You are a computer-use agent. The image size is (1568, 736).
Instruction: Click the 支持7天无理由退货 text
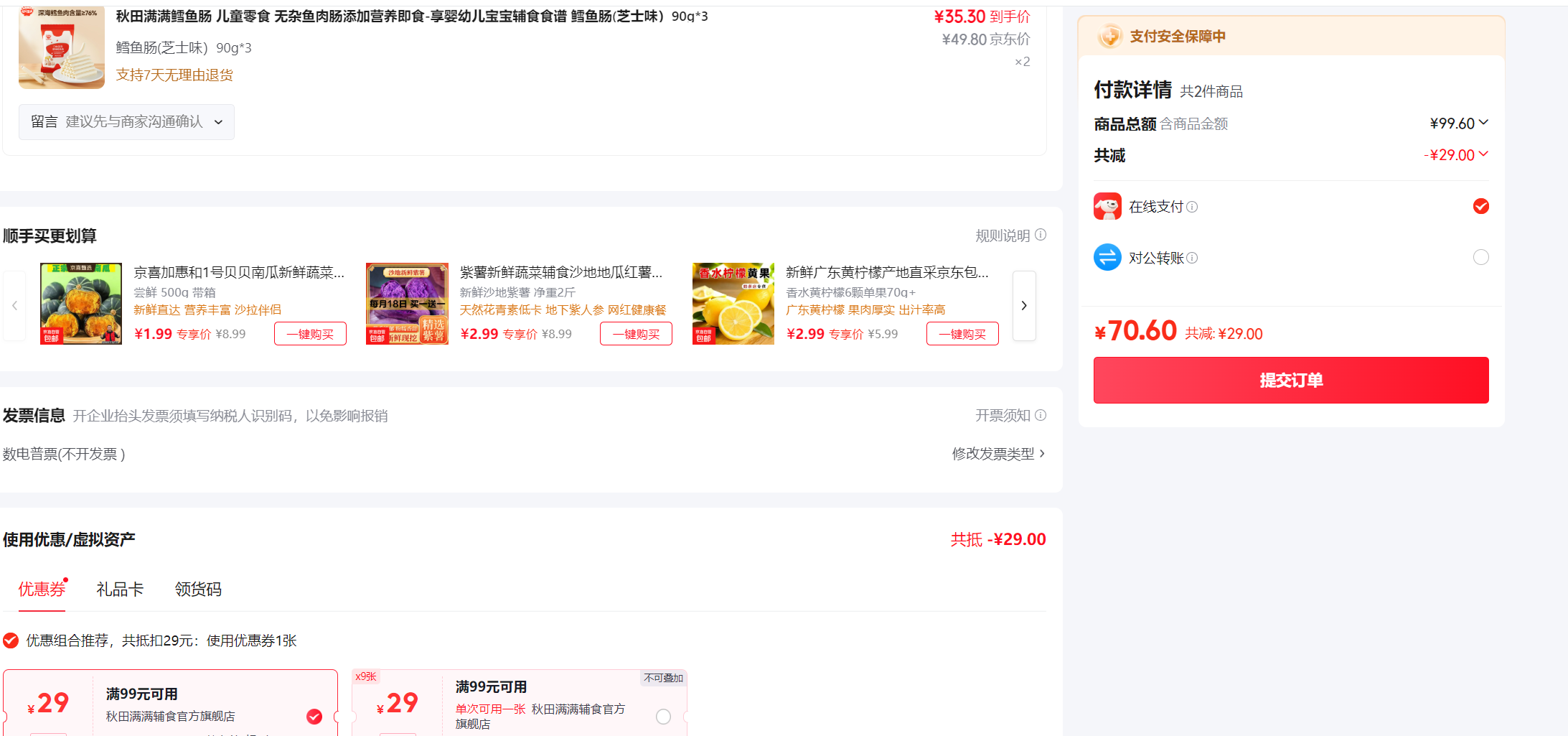click(x=174, y=75)
